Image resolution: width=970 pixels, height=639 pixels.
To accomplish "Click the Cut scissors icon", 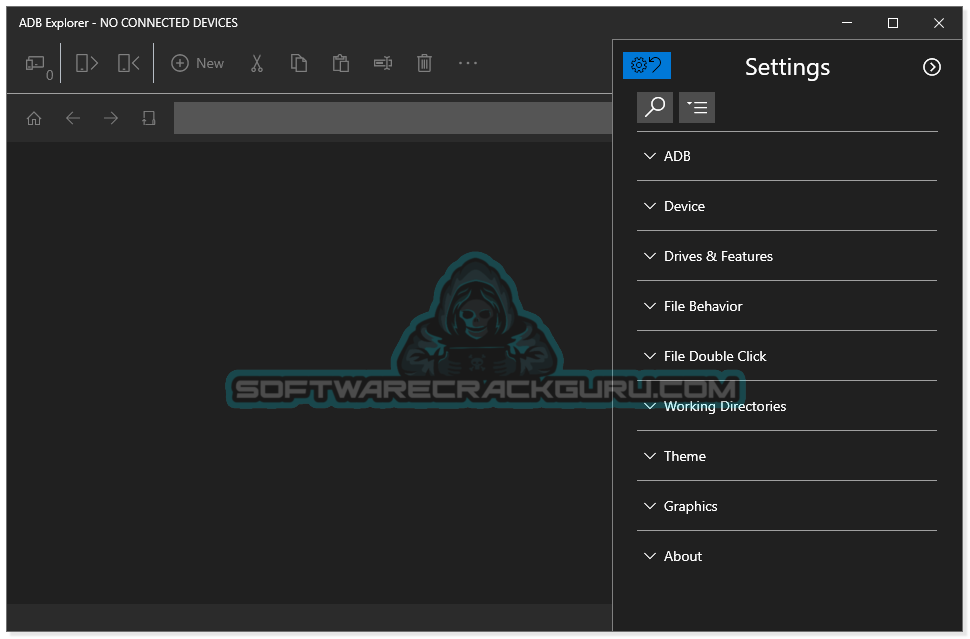I will (x=257, y=63).
